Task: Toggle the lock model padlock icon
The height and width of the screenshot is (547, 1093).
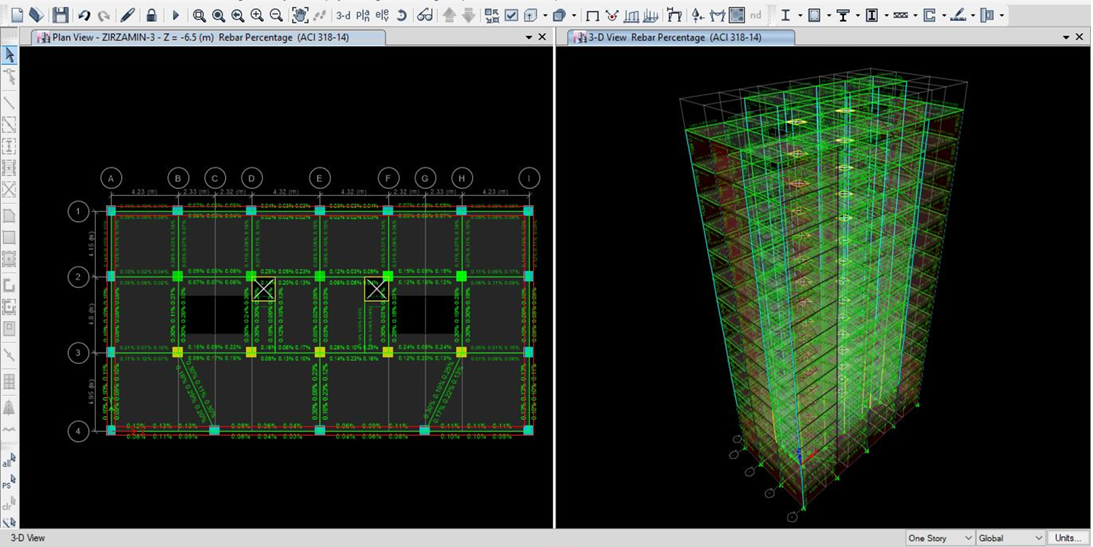Action: pos(151,15)
